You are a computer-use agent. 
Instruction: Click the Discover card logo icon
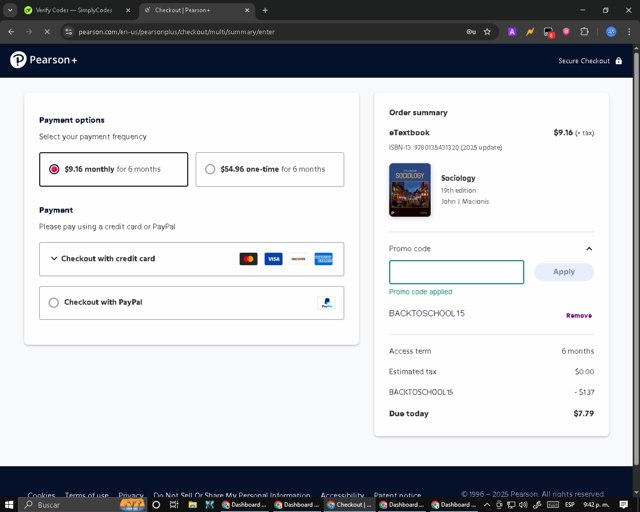click(298, 259)
